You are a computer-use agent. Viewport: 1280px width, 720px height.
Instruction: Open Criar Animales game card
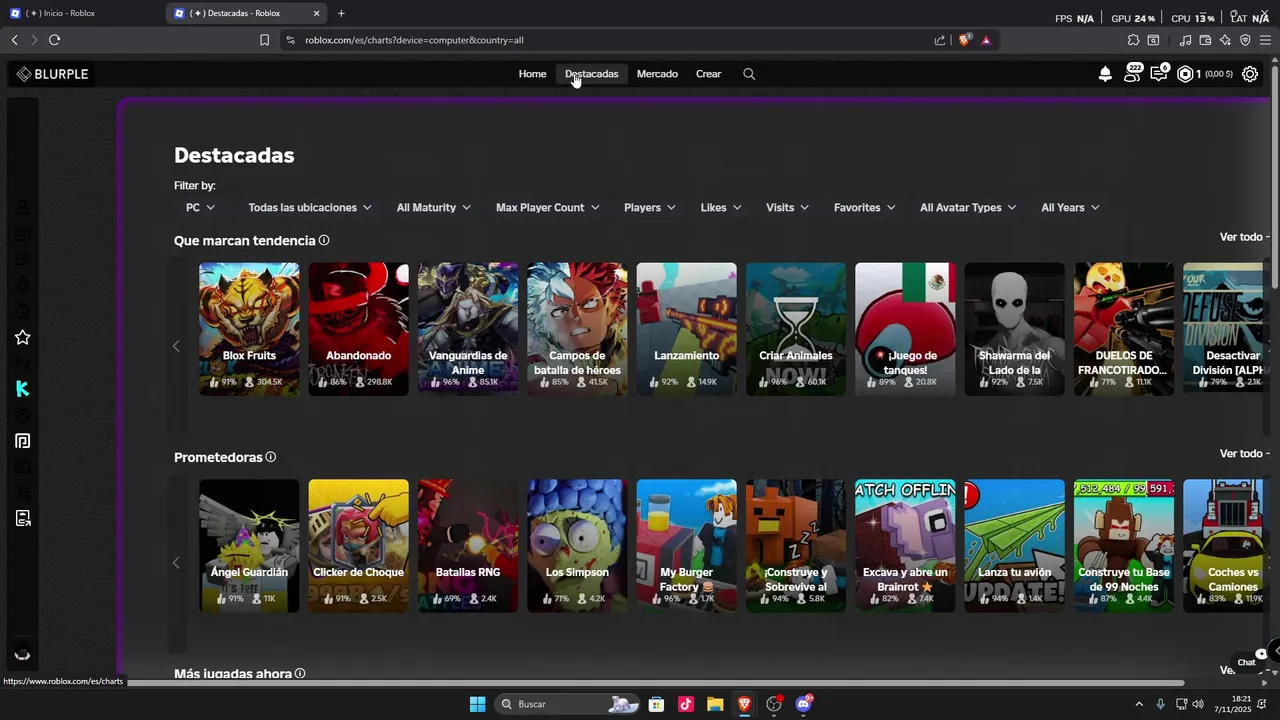click(x=796, y=329)
